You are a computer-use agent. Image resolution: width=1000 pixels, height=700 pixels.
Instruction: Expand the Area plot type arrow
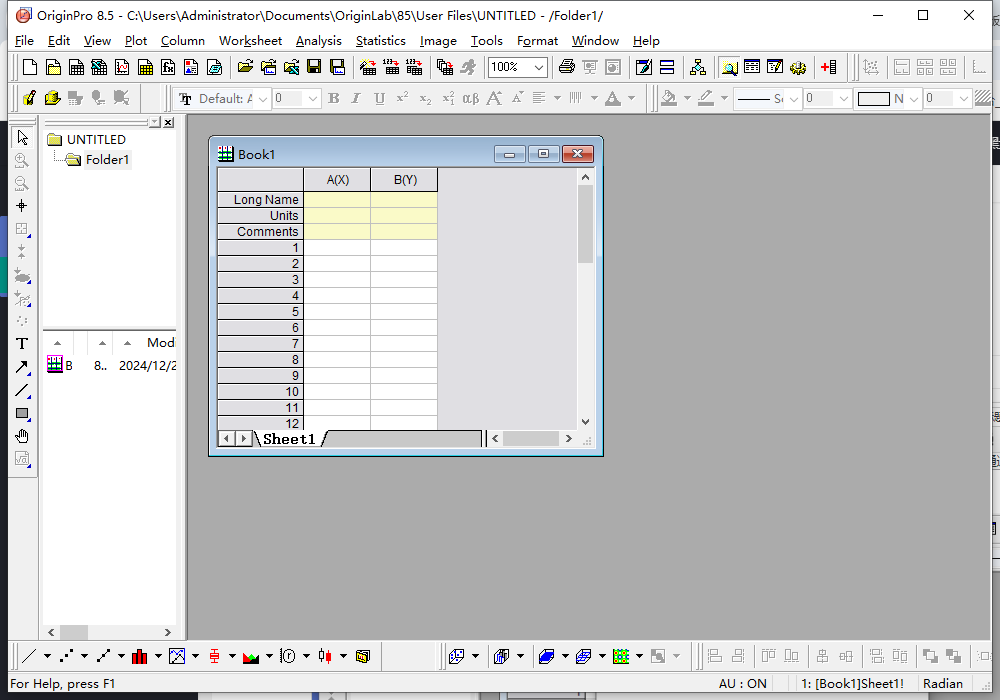[269, 656]
